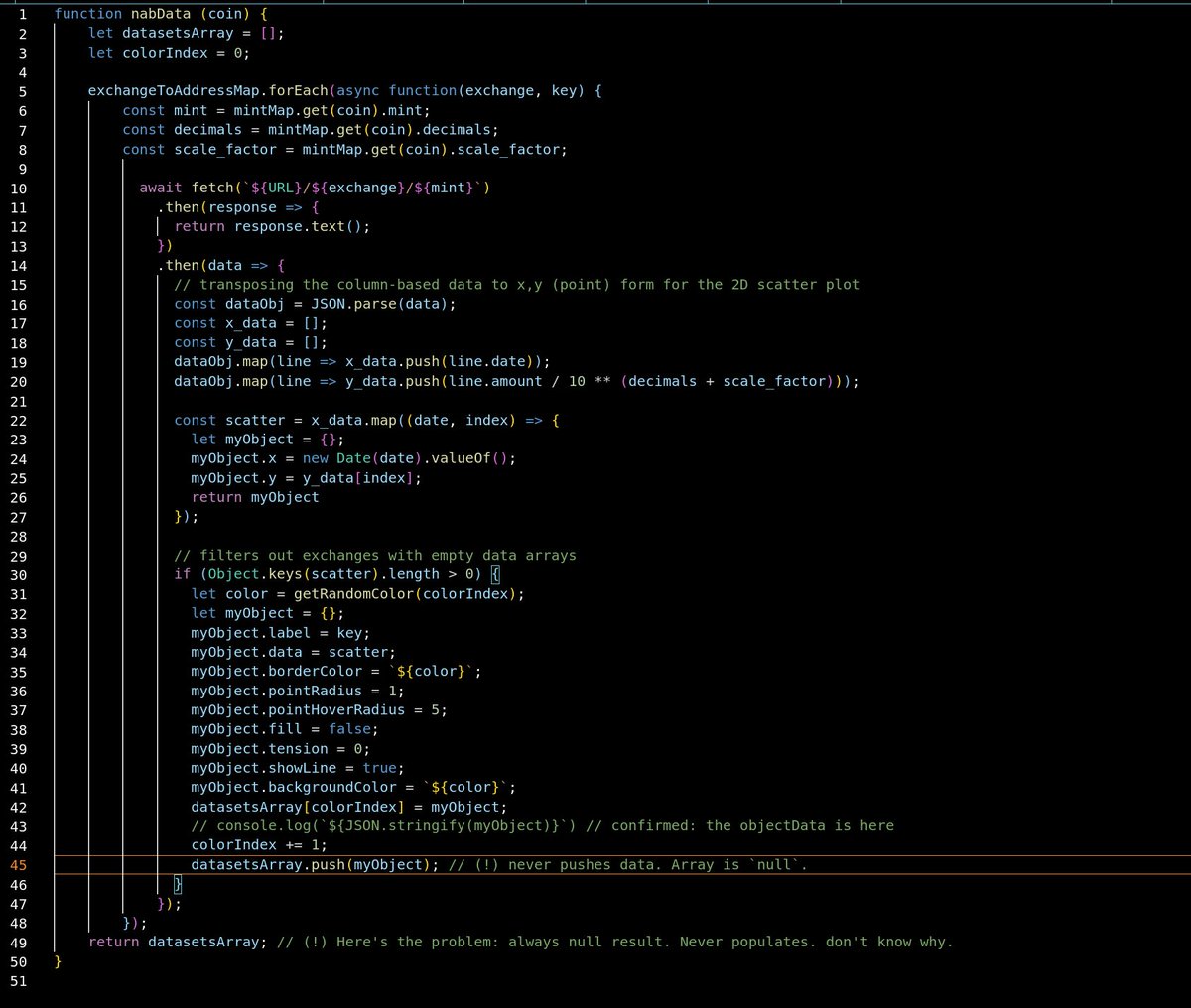Click the backgroundColor property on line 41
The width and height of the screenshot is (1191, 1008).
(332, 787)
